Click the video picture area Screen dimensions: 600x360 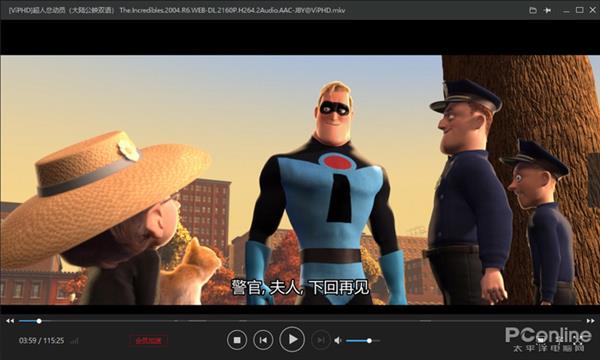pyautogui.click(x=300, y=180)
